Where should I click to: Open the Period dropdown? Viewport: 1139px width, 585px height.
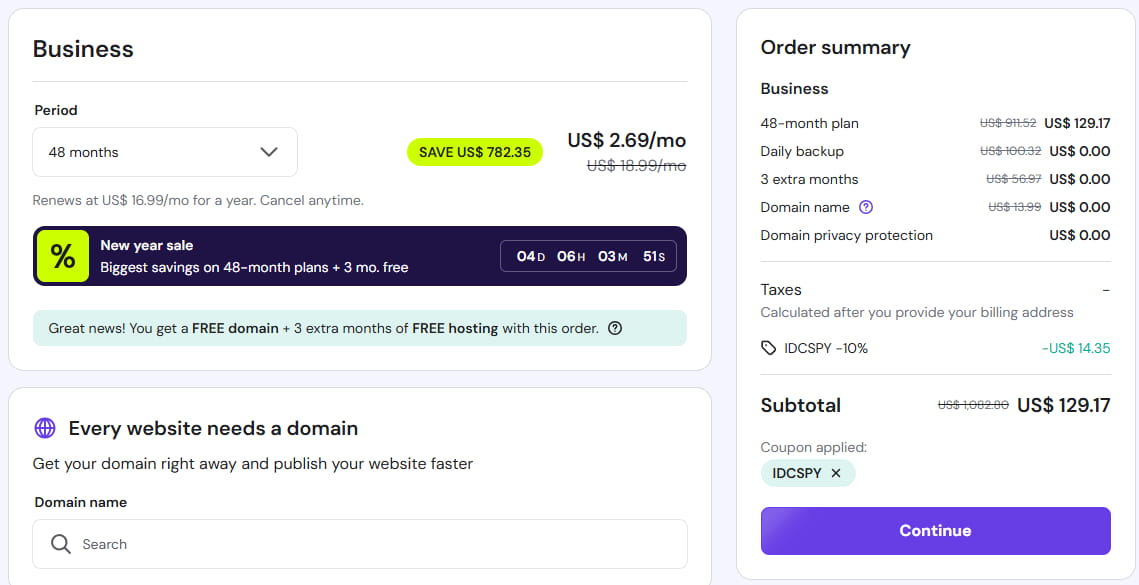coord(165,152)
